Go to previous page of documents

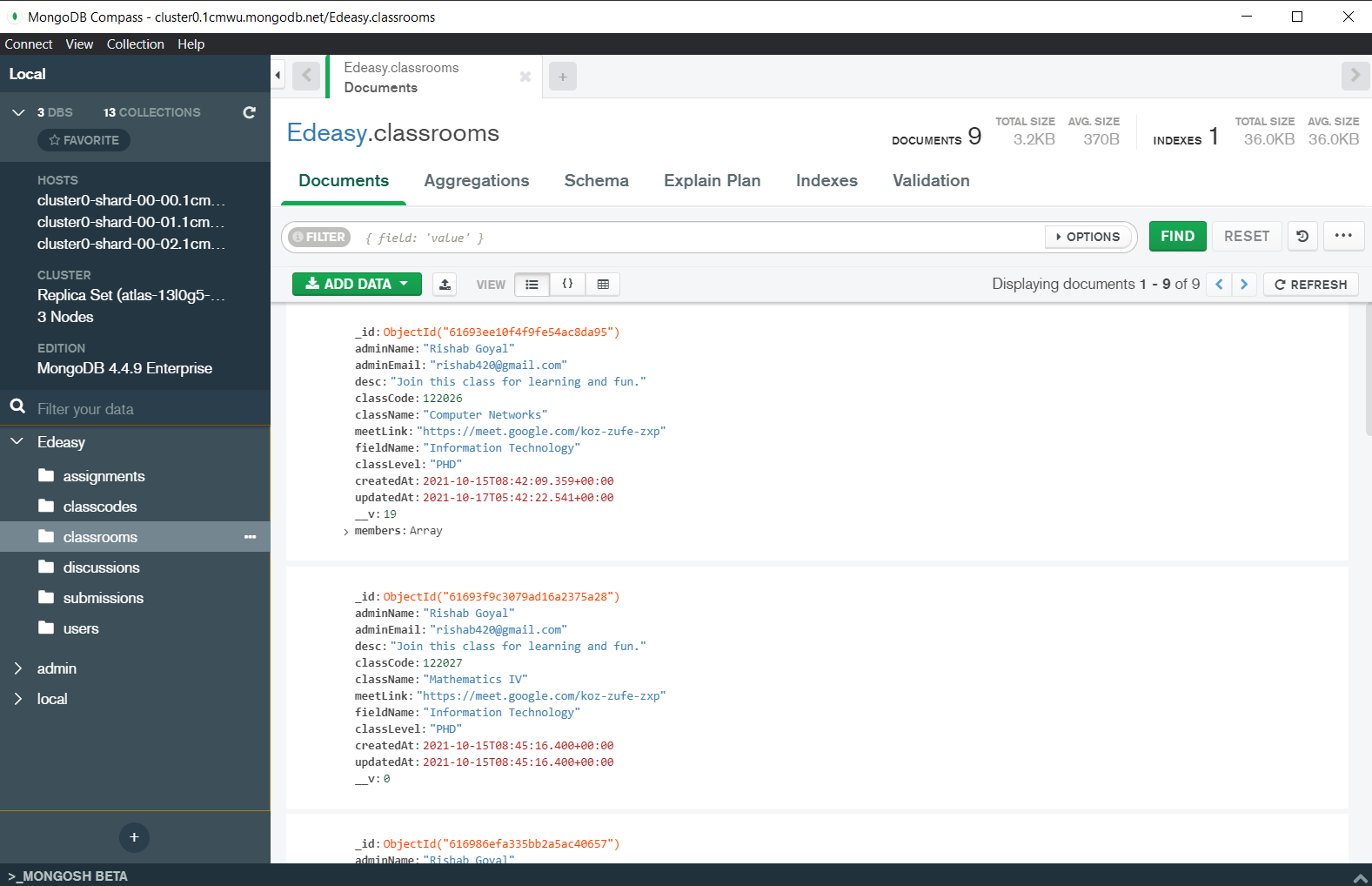(x=1219, y=285)
